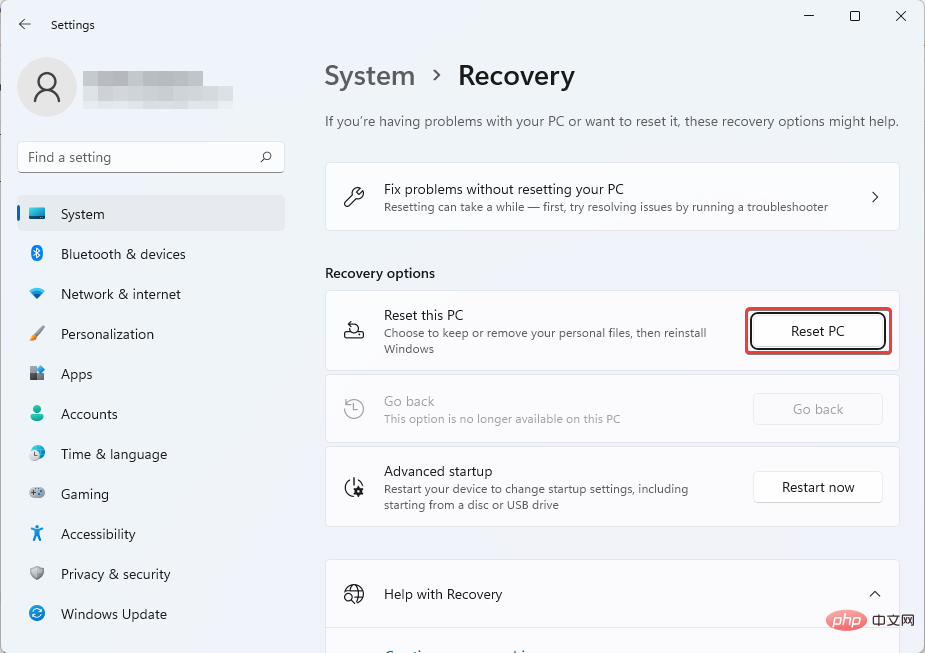
Task: Click the Time & language clock icon
Action: point(37,454)
